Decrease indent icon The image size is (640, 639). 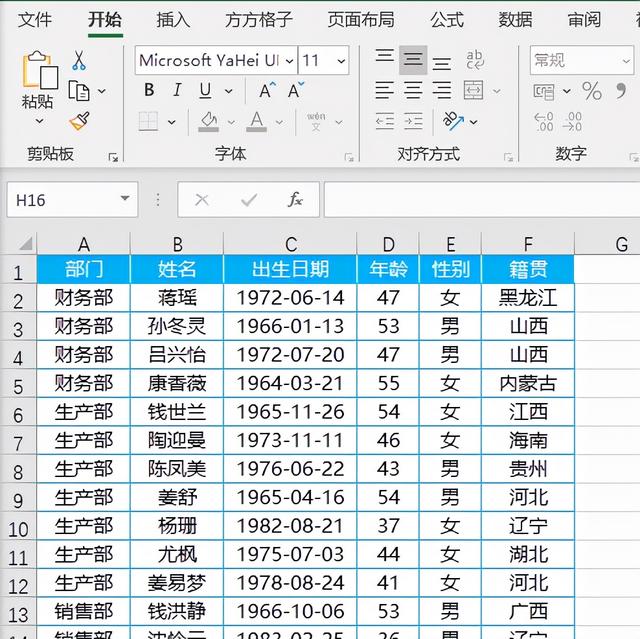(384, 121)
